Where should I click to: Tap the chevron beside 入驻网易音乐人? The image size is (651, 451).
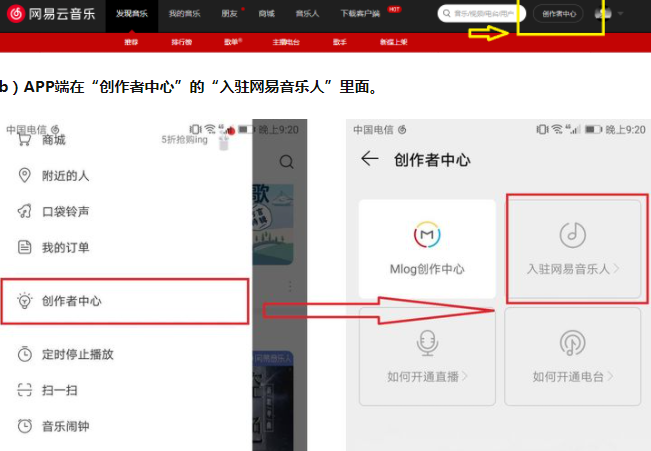point(616,269)
